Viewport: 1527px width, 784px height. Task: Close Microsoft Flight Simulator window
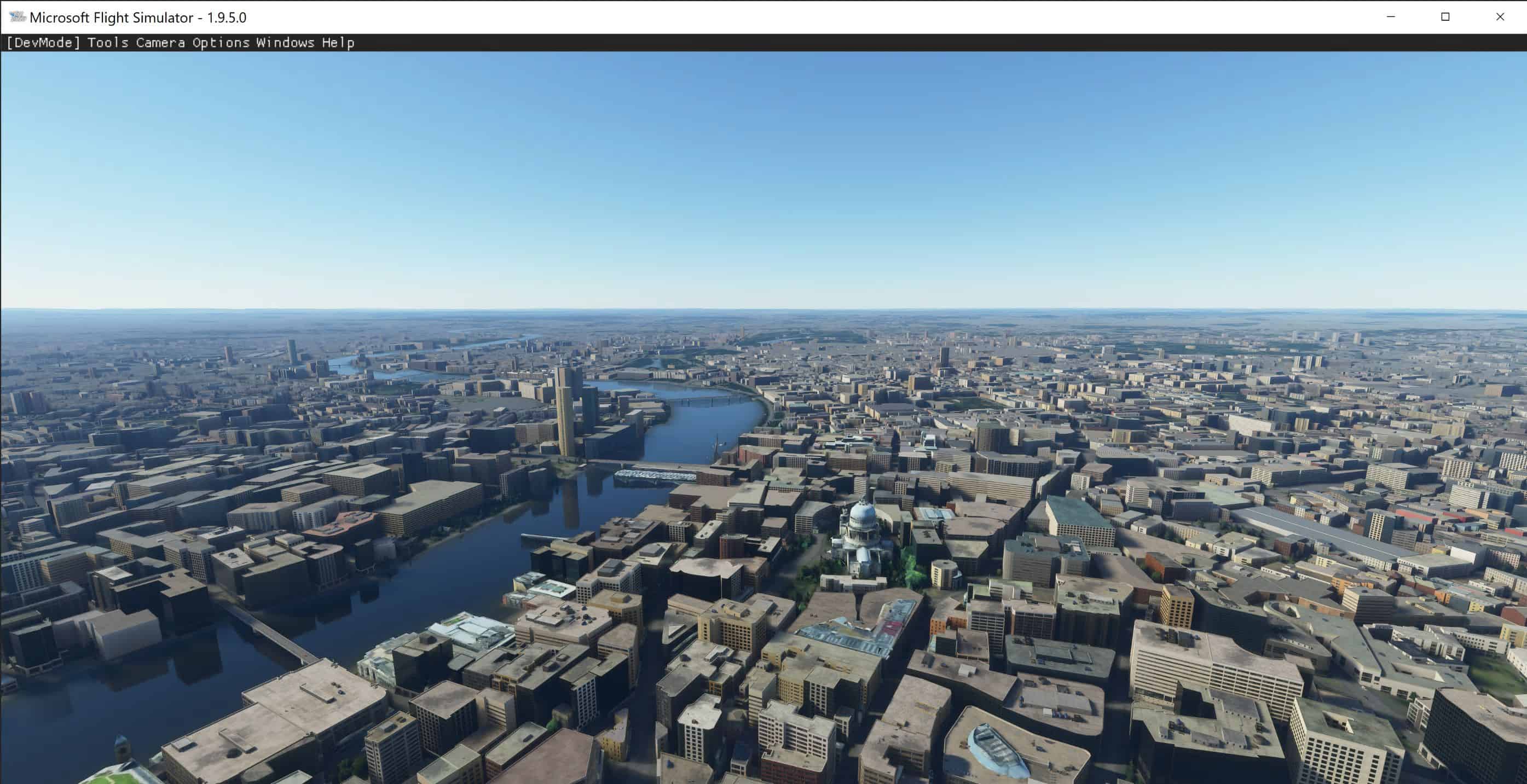click(x=1500, y=16)
